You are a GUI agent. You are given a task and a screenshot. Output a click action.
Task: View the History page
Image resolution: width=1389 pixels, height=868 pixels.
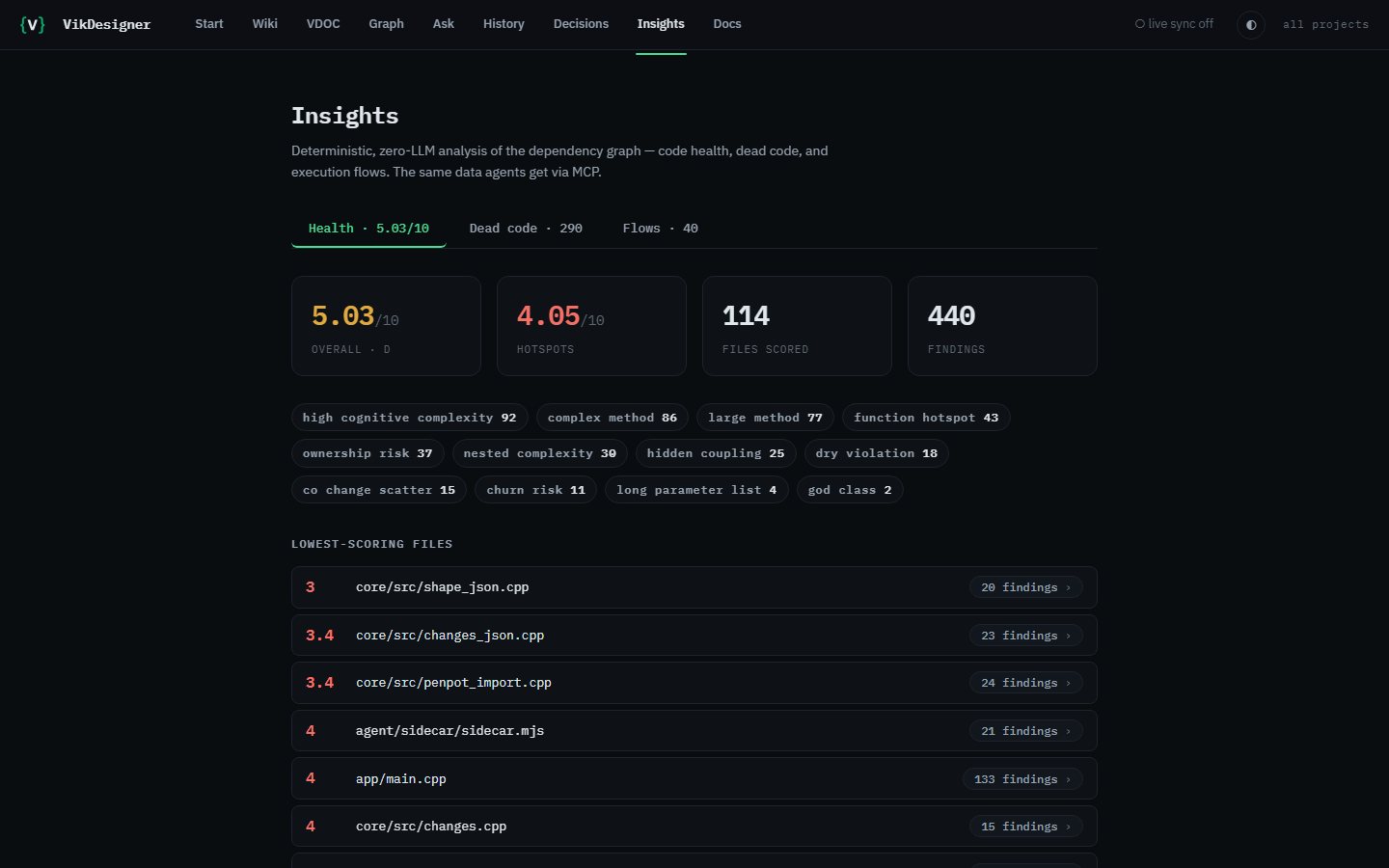504,24
